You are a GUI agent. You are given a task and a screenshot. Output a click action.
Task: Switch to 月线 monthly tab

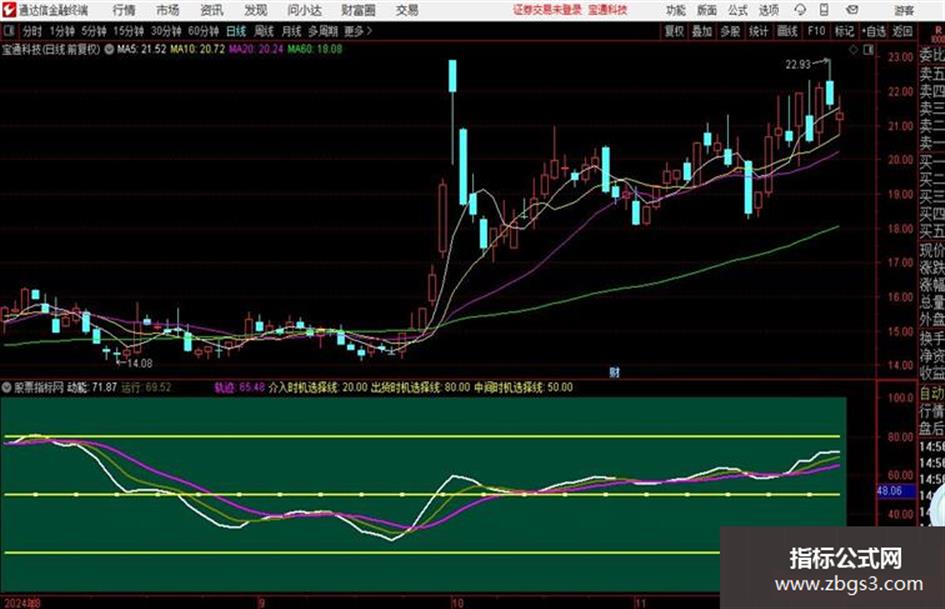pos(291,31)
